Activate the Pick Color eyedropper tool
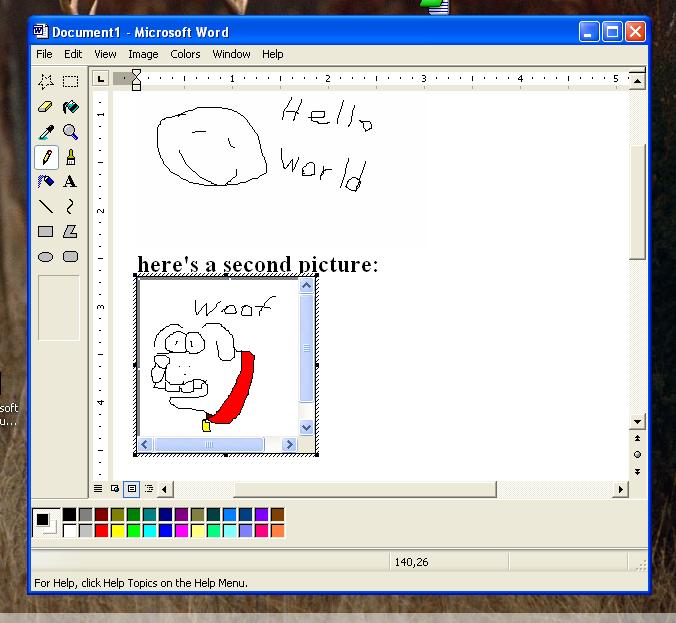This screenshot has width=676, height=623. point(46,132)
